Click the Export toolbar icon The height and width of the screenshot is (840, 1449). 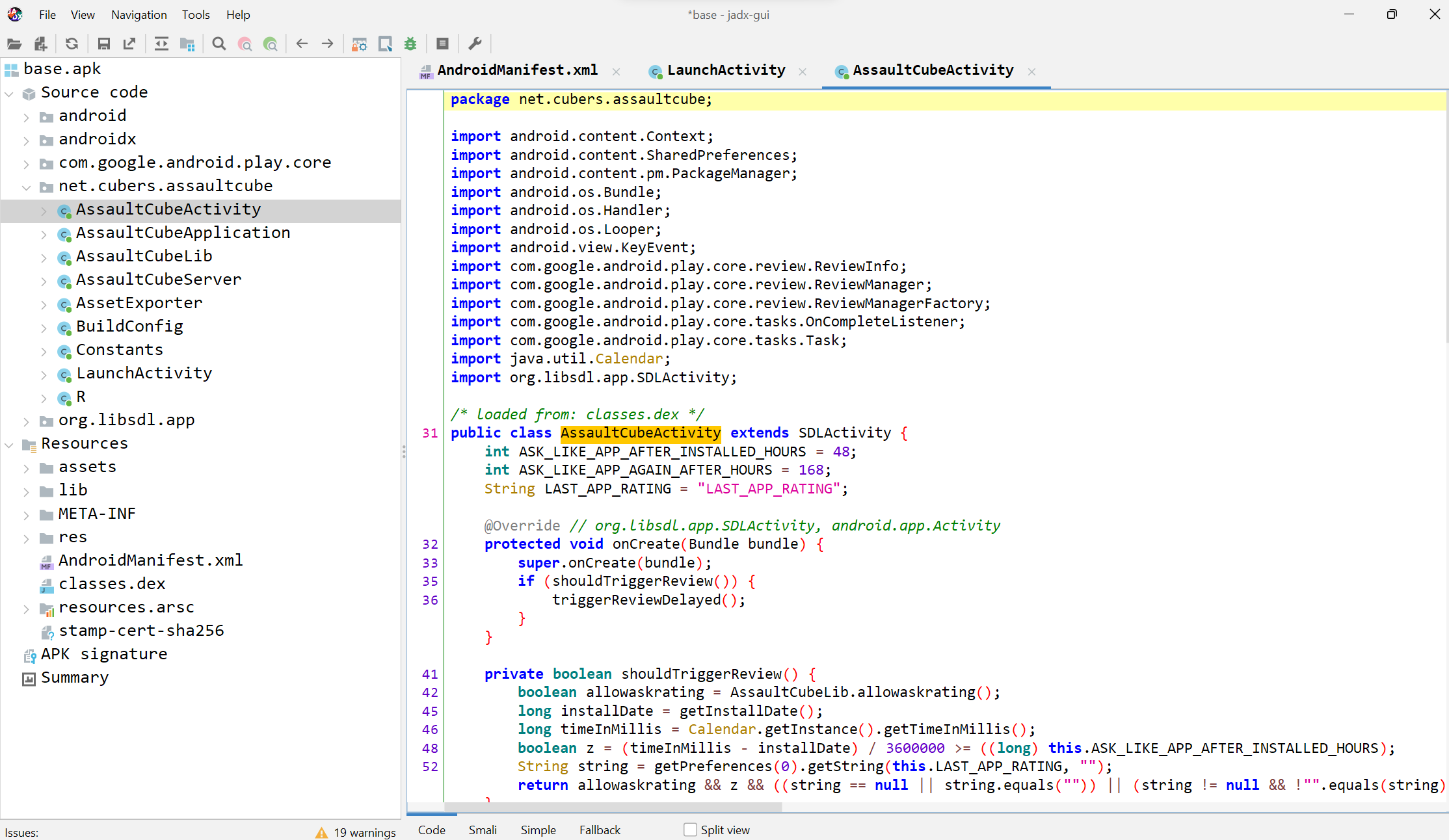click(x=129, y=44)
